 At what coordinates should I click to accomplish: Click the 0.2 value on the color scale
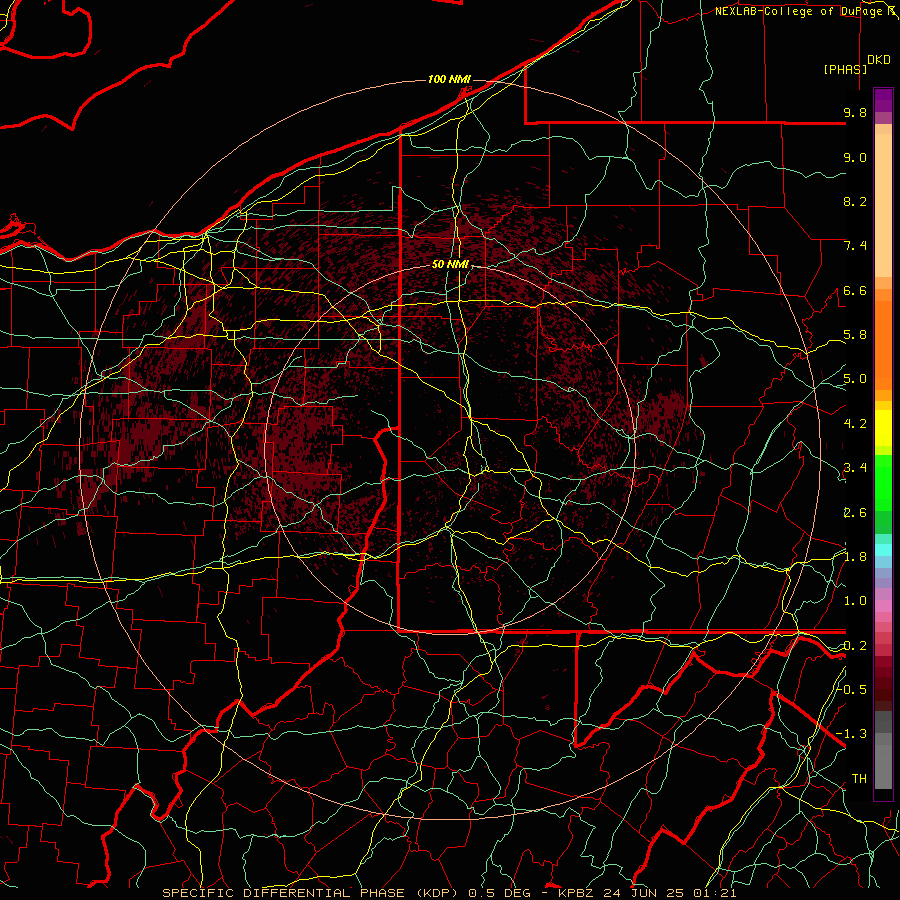coord(855,646)
